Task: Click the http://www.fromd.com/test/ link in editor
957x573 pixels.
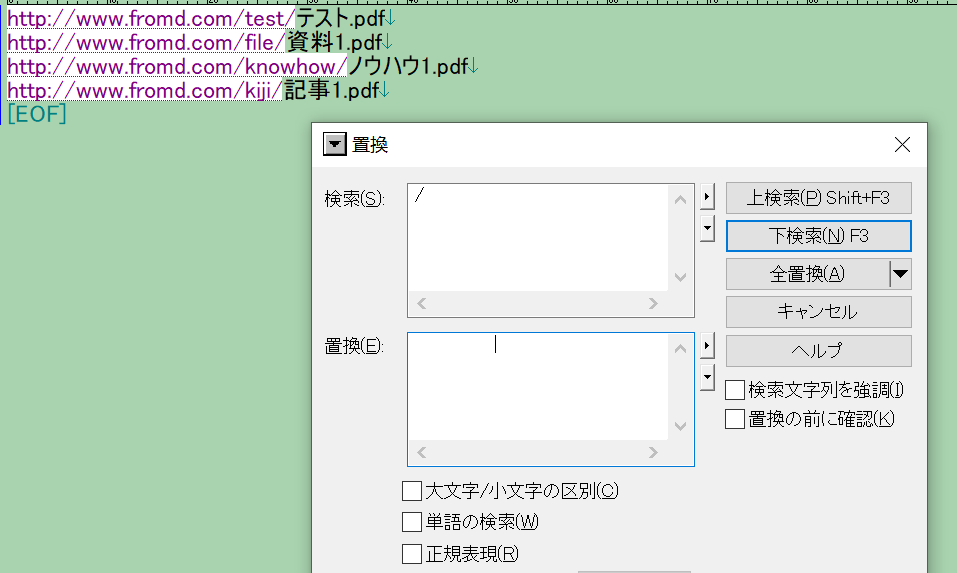Action: click(x=151, y=18)
